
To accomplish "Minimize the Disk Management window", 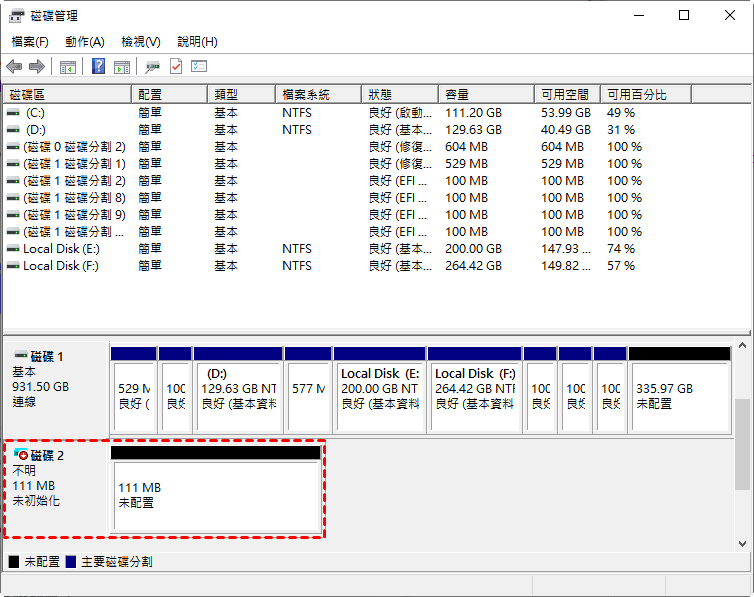I will click(639, 15).
